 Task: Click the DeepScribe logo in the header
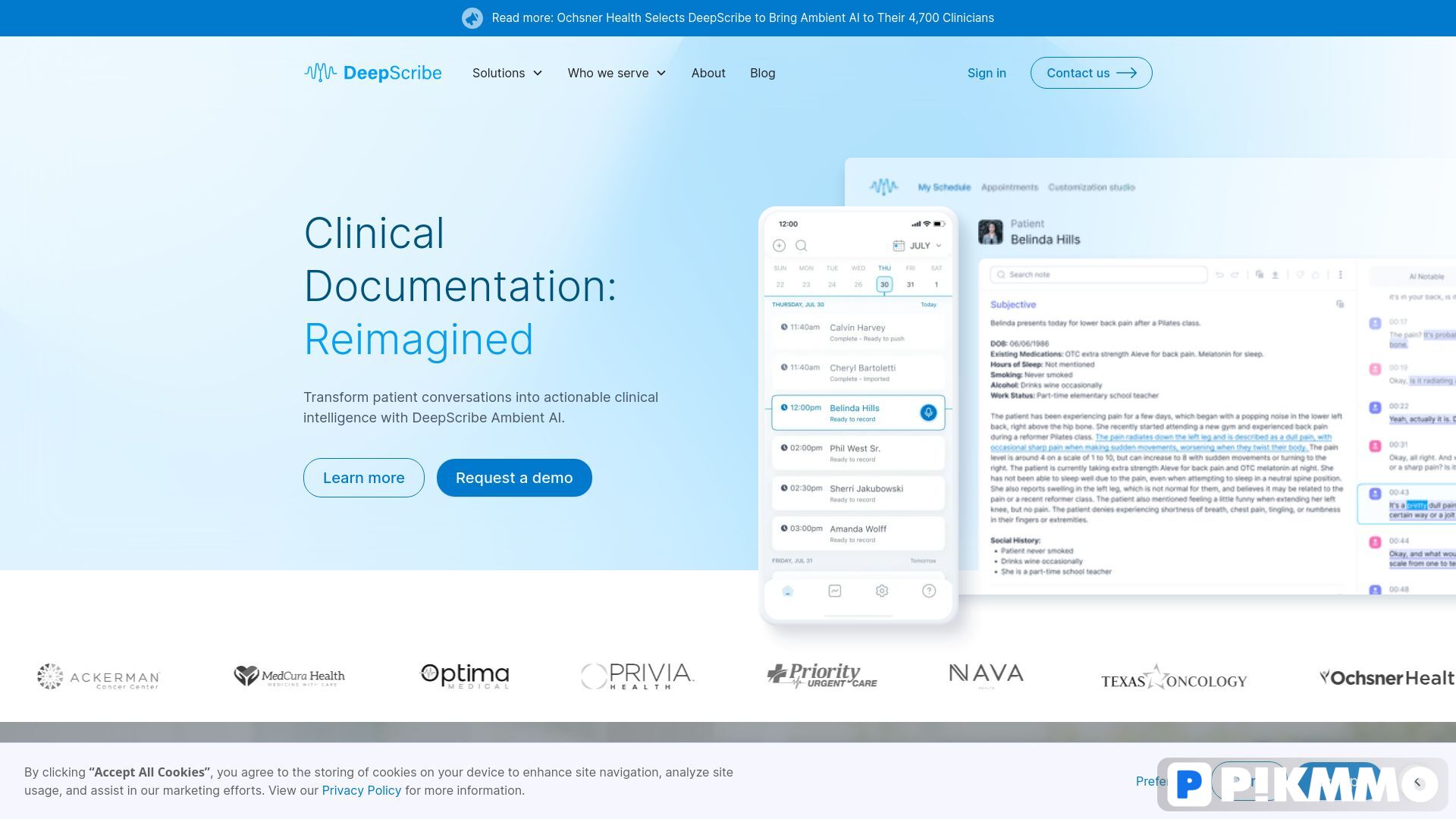[372, 73]
